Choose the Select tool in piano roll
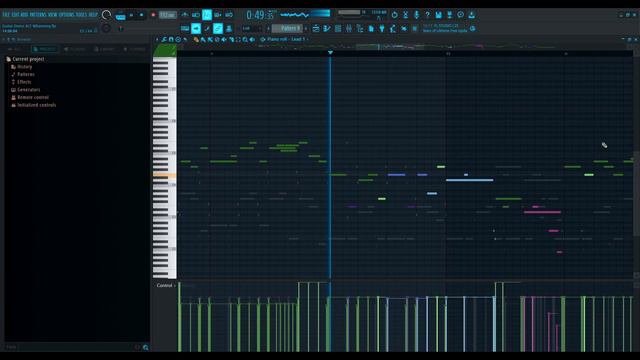The height and width of the screenshot is (360, 640). point(238,40)
